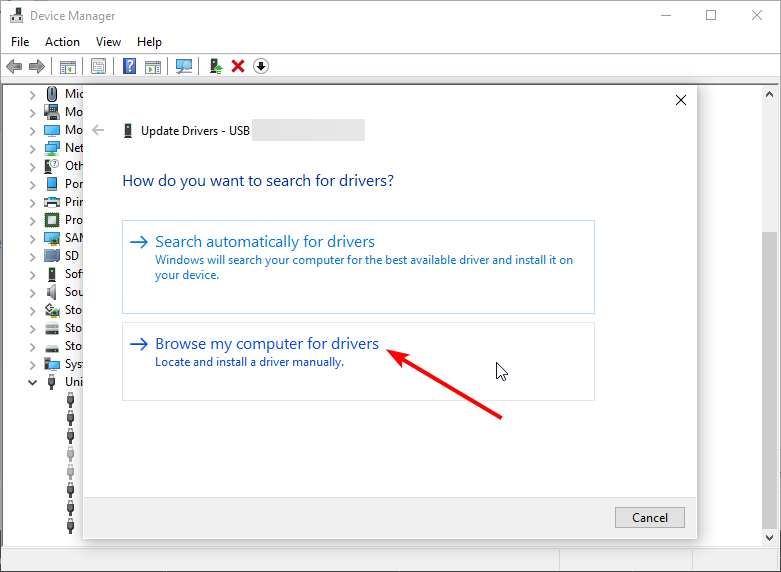This screenshot has width=781, height=572.
Task: Select the question-mark device icon beside 'Oth'
Action: 52,165
